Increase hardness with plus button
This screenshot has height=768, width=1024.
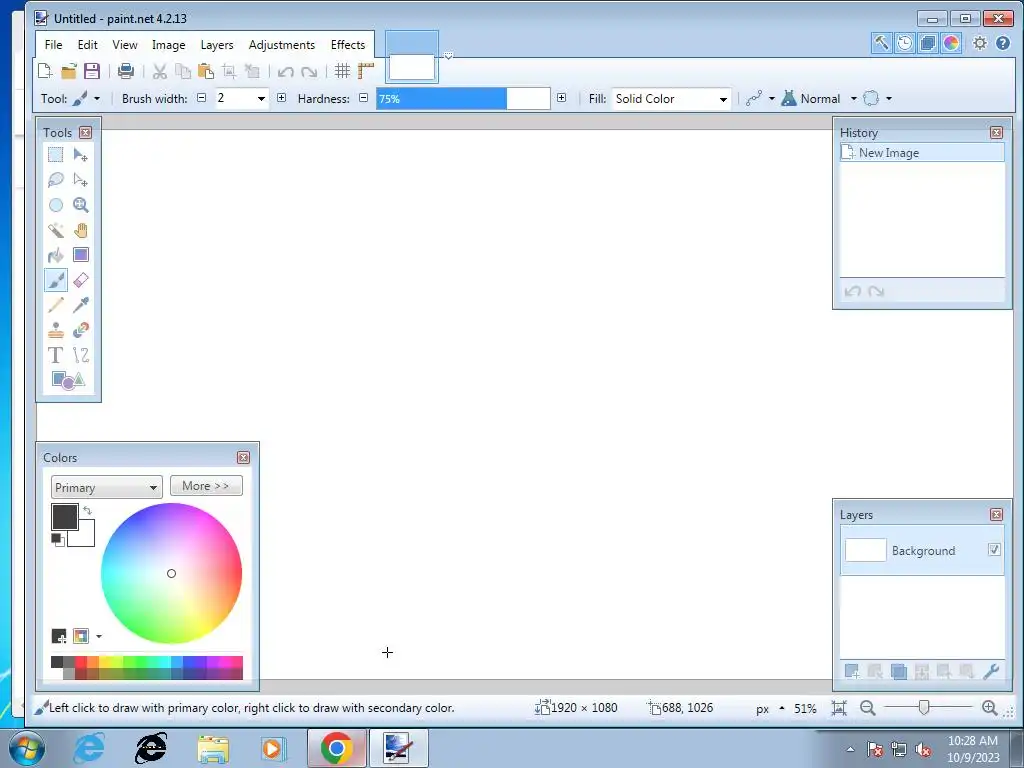561,98
